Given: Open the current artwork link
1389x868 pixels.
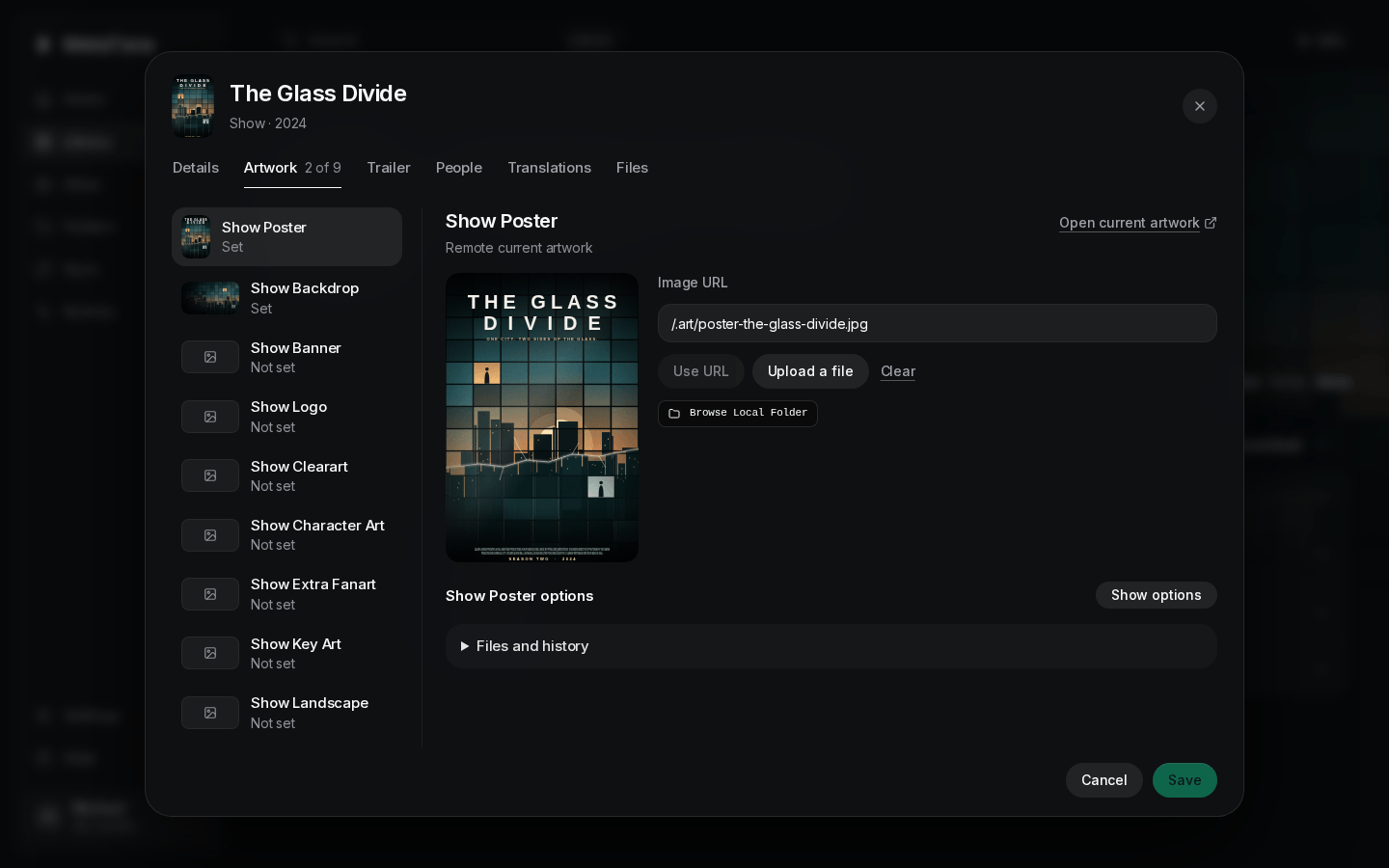Looking at the screenshot, I should click(1130, 223).
